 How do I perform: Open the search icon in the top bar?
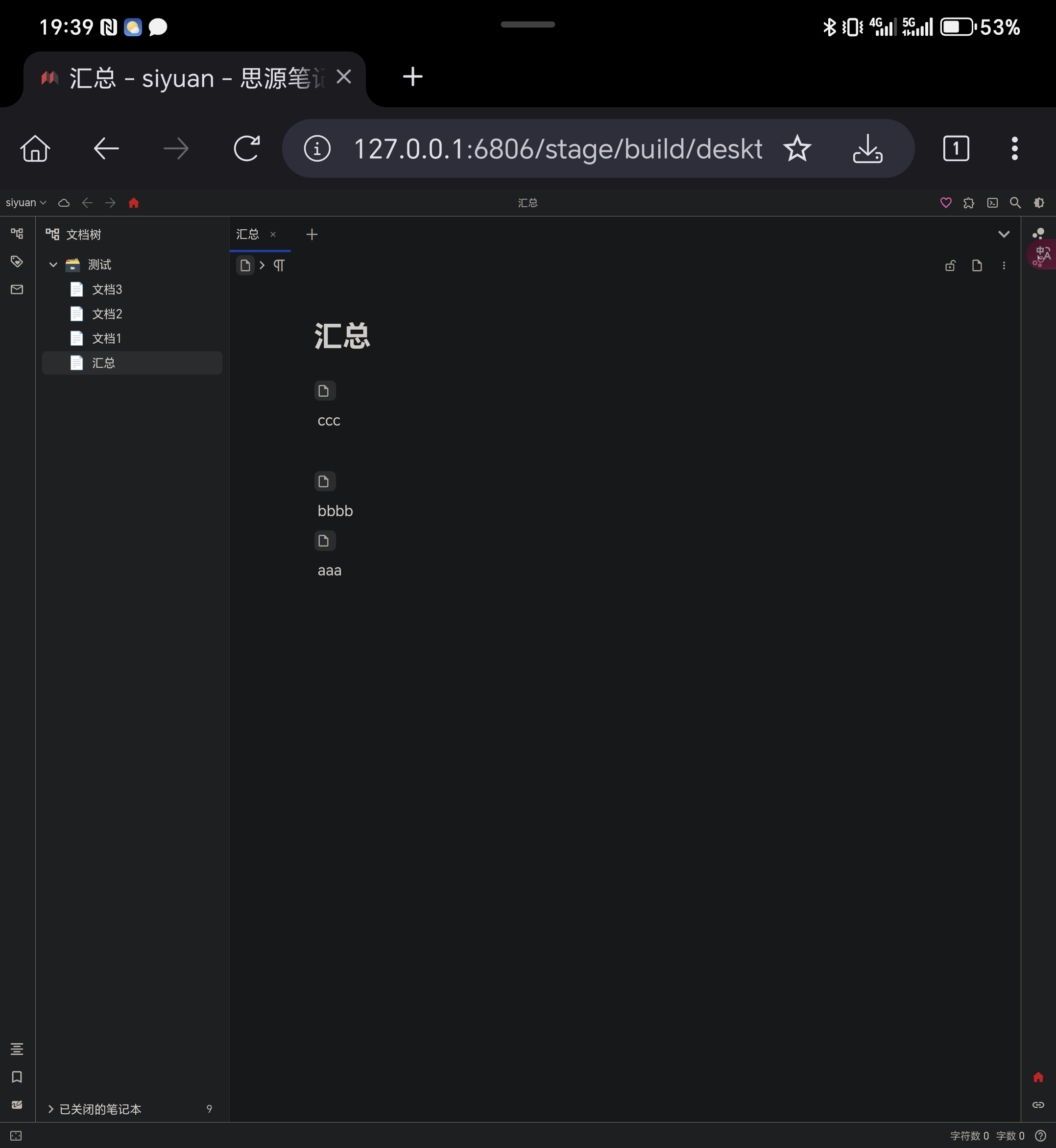tap(1016, 203)
